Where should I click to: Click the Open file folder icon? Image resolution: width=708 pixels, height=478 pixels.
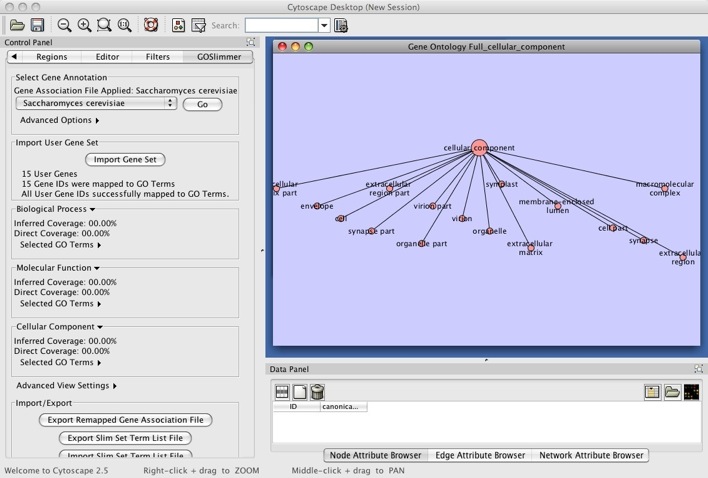[17, 24]
